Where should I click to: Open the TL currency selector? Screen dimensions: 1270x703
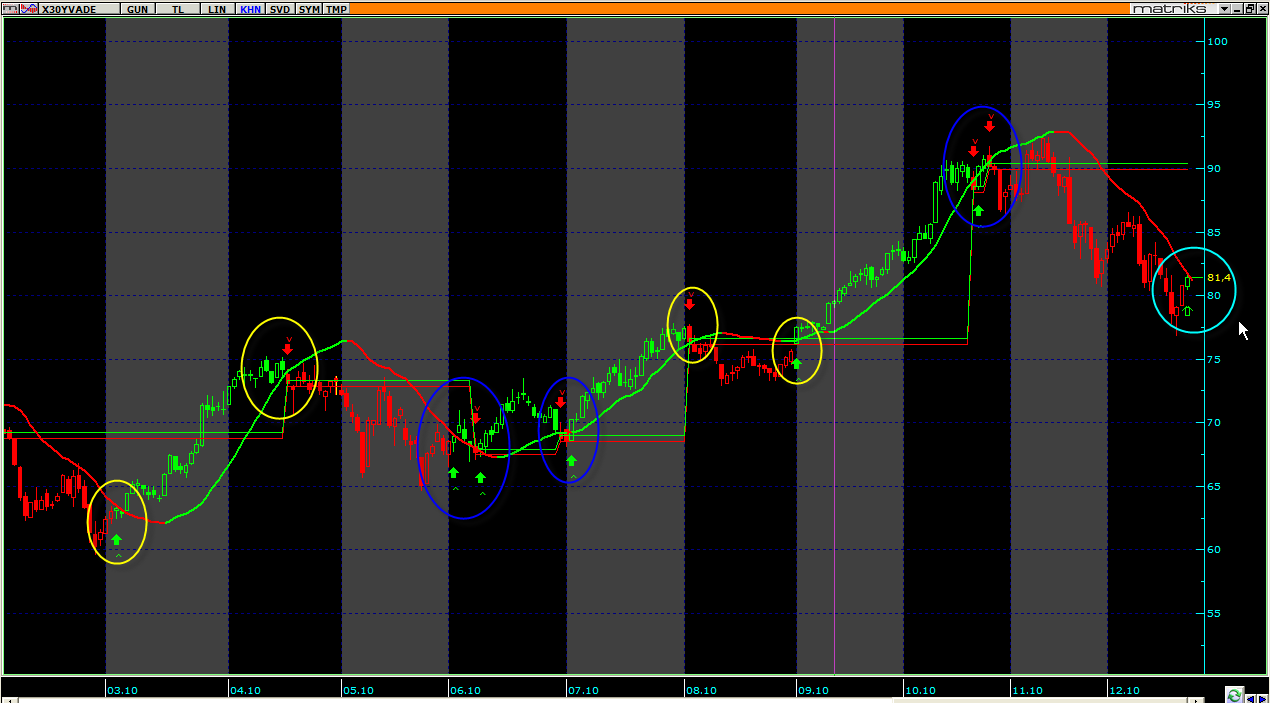point(178,8)
